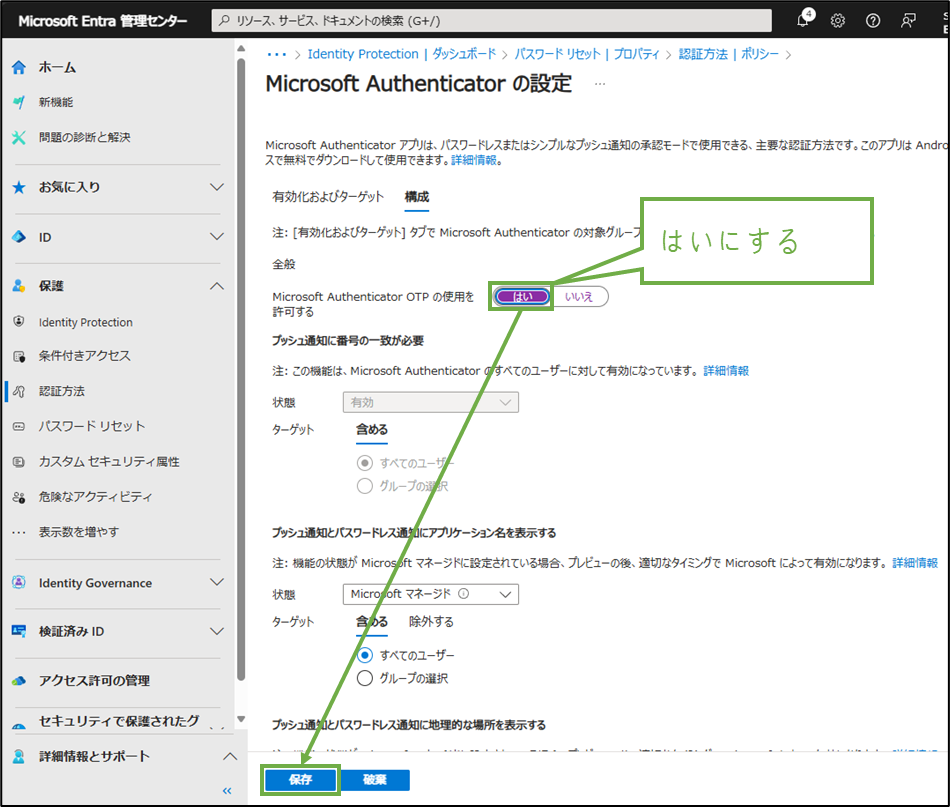The width and height of the screenshot is (950, 807).
Task: Click the sidebar scroll down arrow
Action: 241,719
